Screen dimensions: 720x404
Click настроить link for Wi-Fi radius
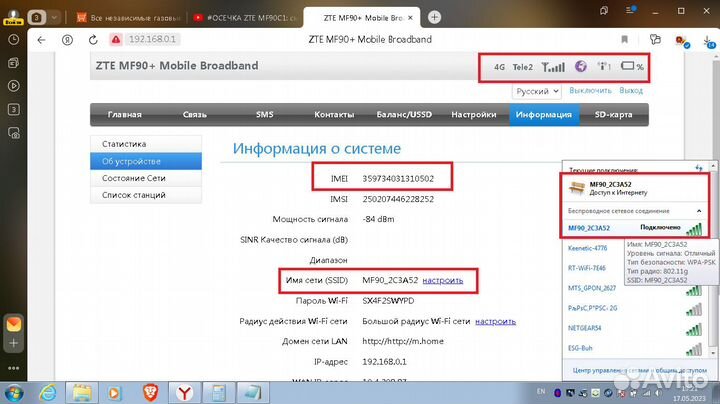click(x=495, y=321)
